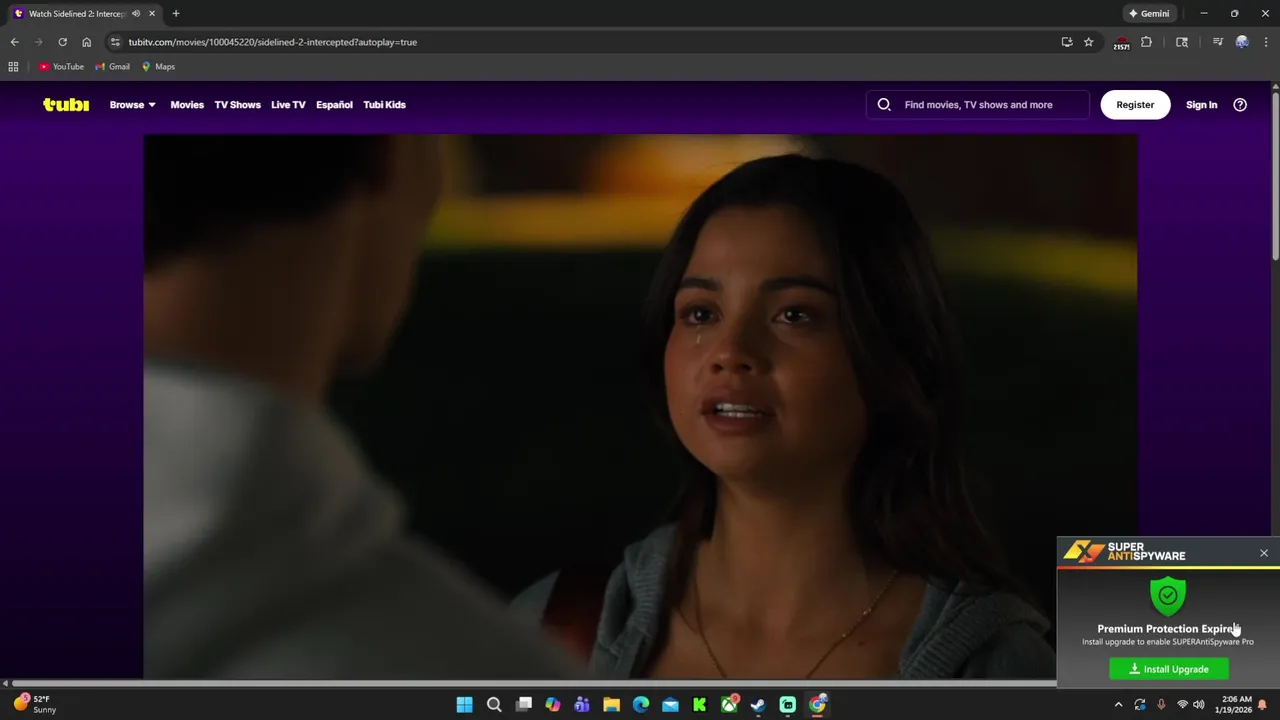Switch to Live TV
Screen dimensions: 1280x720
pos(288,104)
